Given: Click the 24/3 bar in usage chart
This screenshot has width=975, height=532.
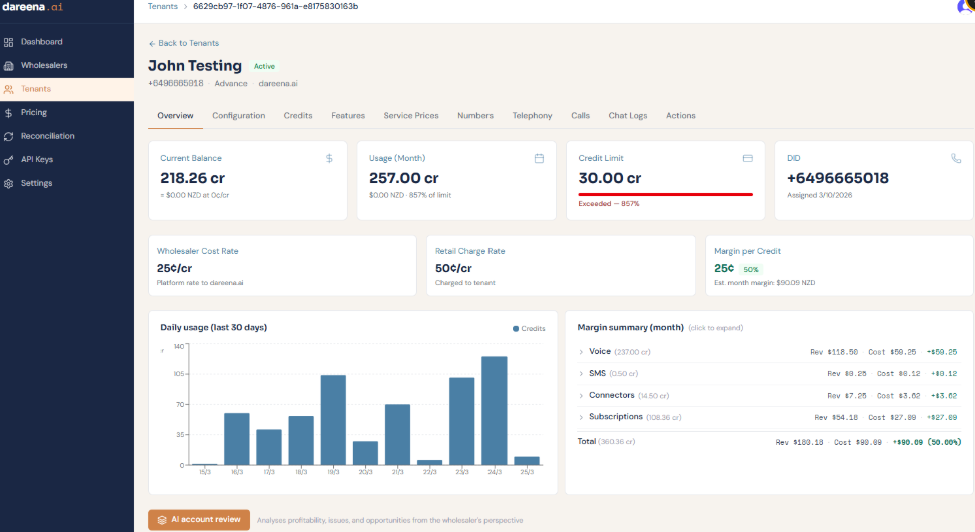Looking at the screenshot, I should [494, 410].
